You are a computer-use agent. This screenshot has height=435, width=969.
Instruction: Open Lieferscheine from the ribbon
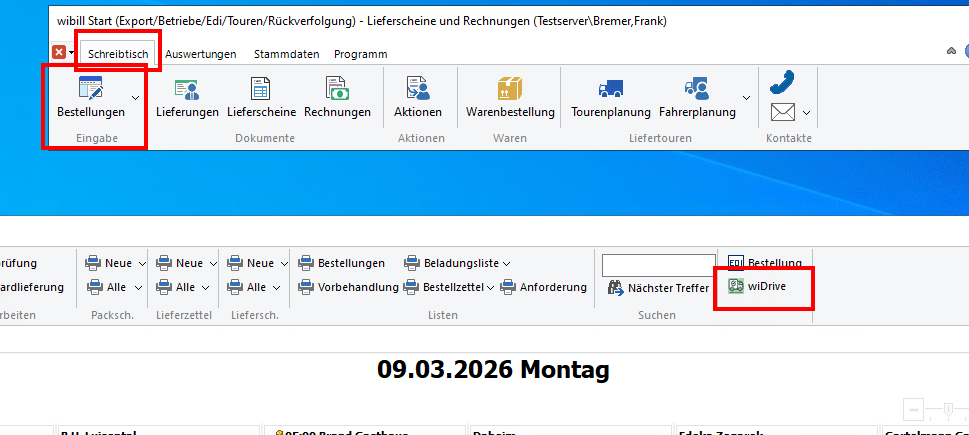262,90
